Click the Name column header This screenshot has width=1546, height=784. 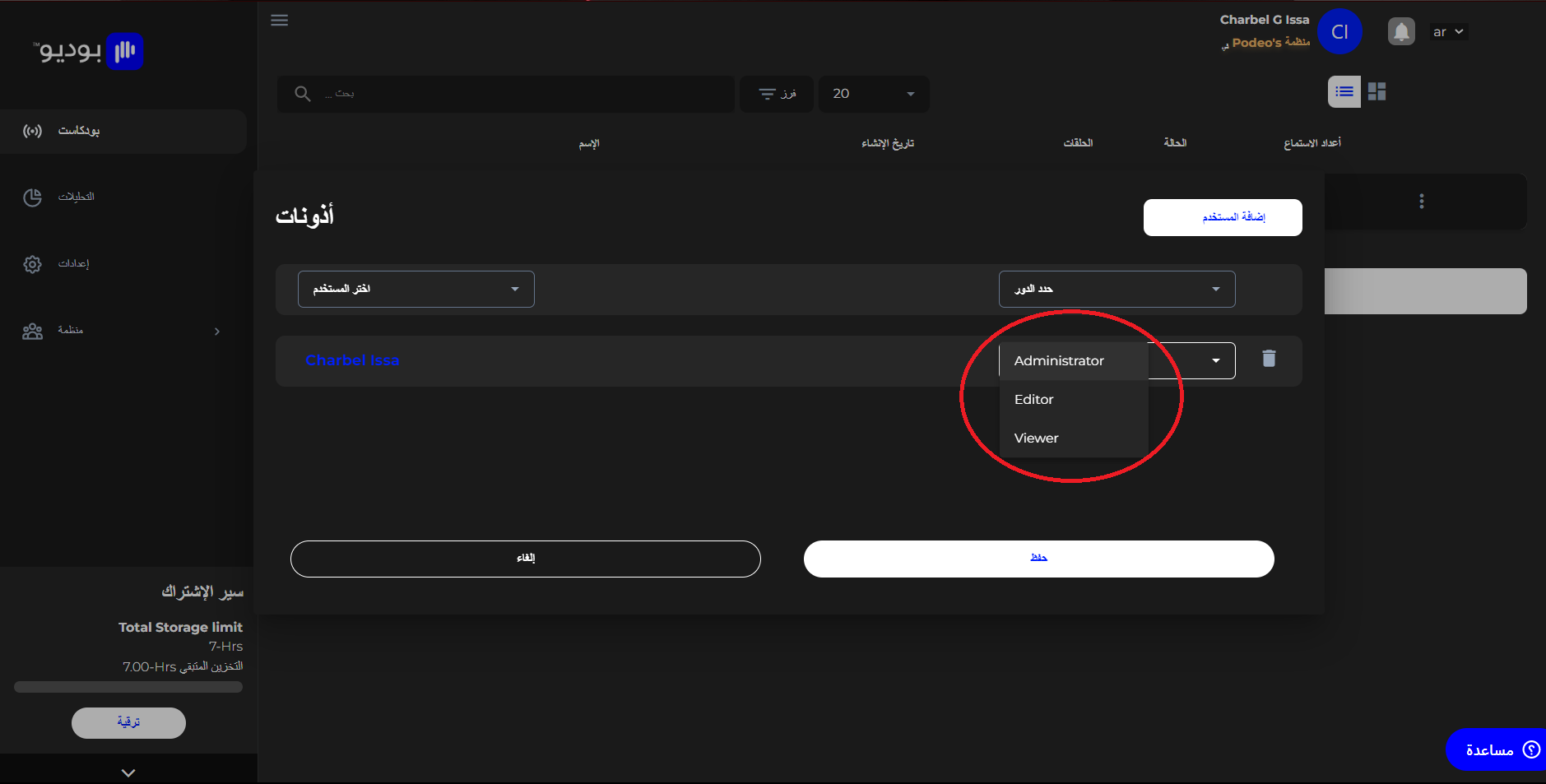[x=589, y=143]
